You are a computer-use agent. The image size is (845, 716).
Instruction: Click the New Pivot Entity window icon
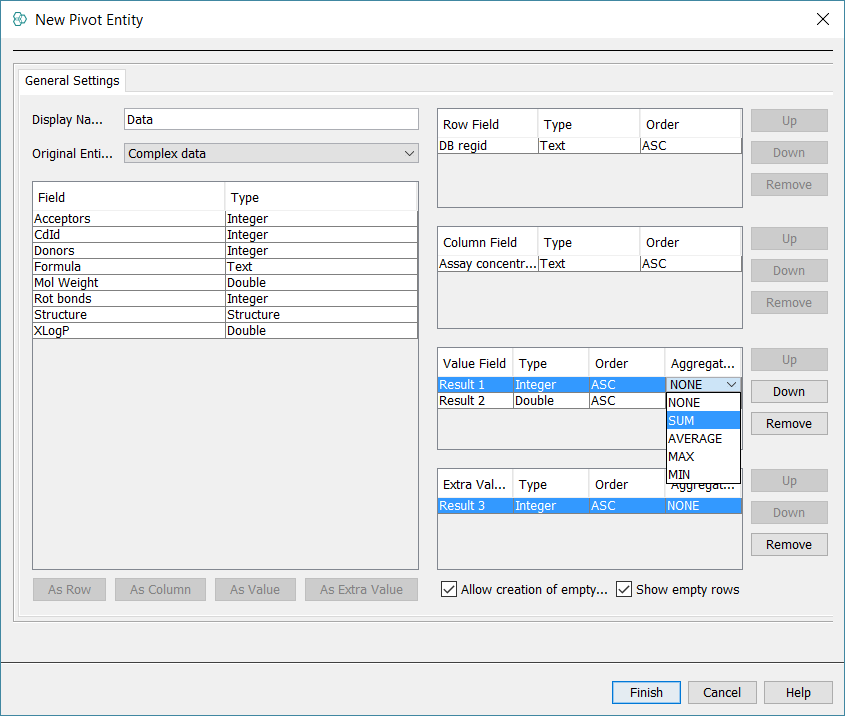tap(19, 19)
